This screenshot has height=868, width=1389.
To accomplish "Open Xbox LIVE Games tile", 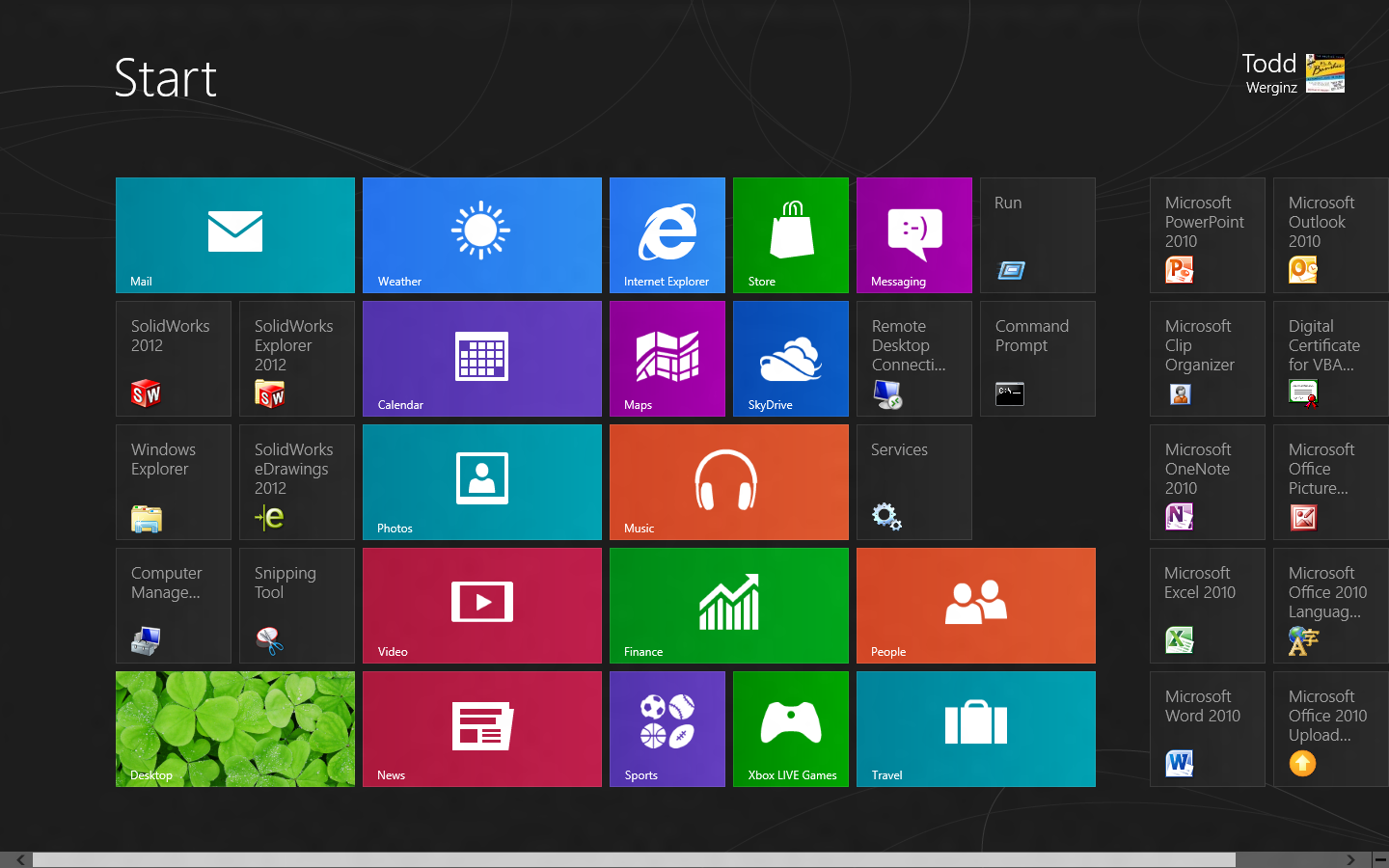I will [x=791, y=729].
